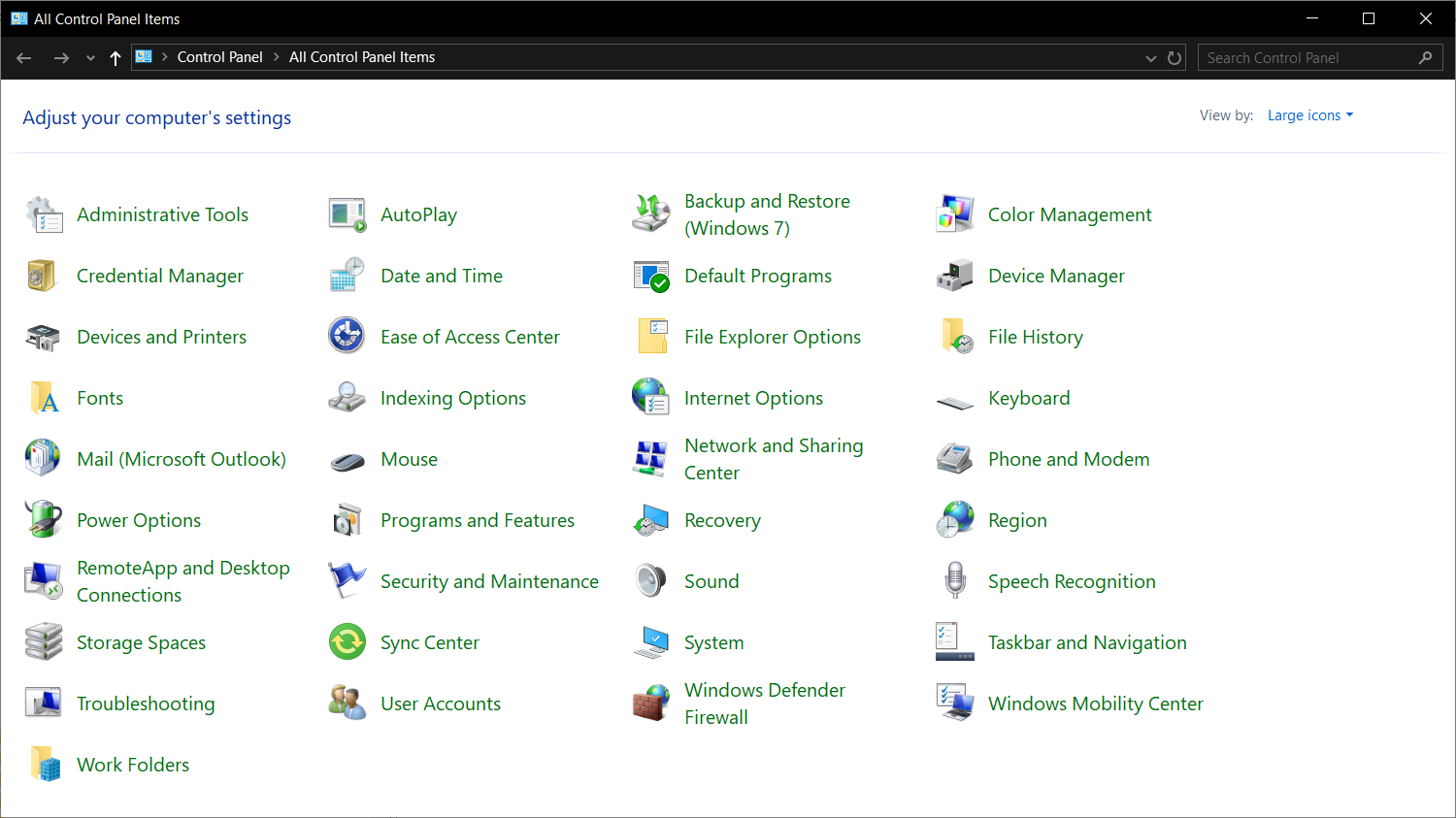The height and width of the screenshot is (818, 1456).
Task: Open the Administrative Tools icon
Action: [44, 214]
